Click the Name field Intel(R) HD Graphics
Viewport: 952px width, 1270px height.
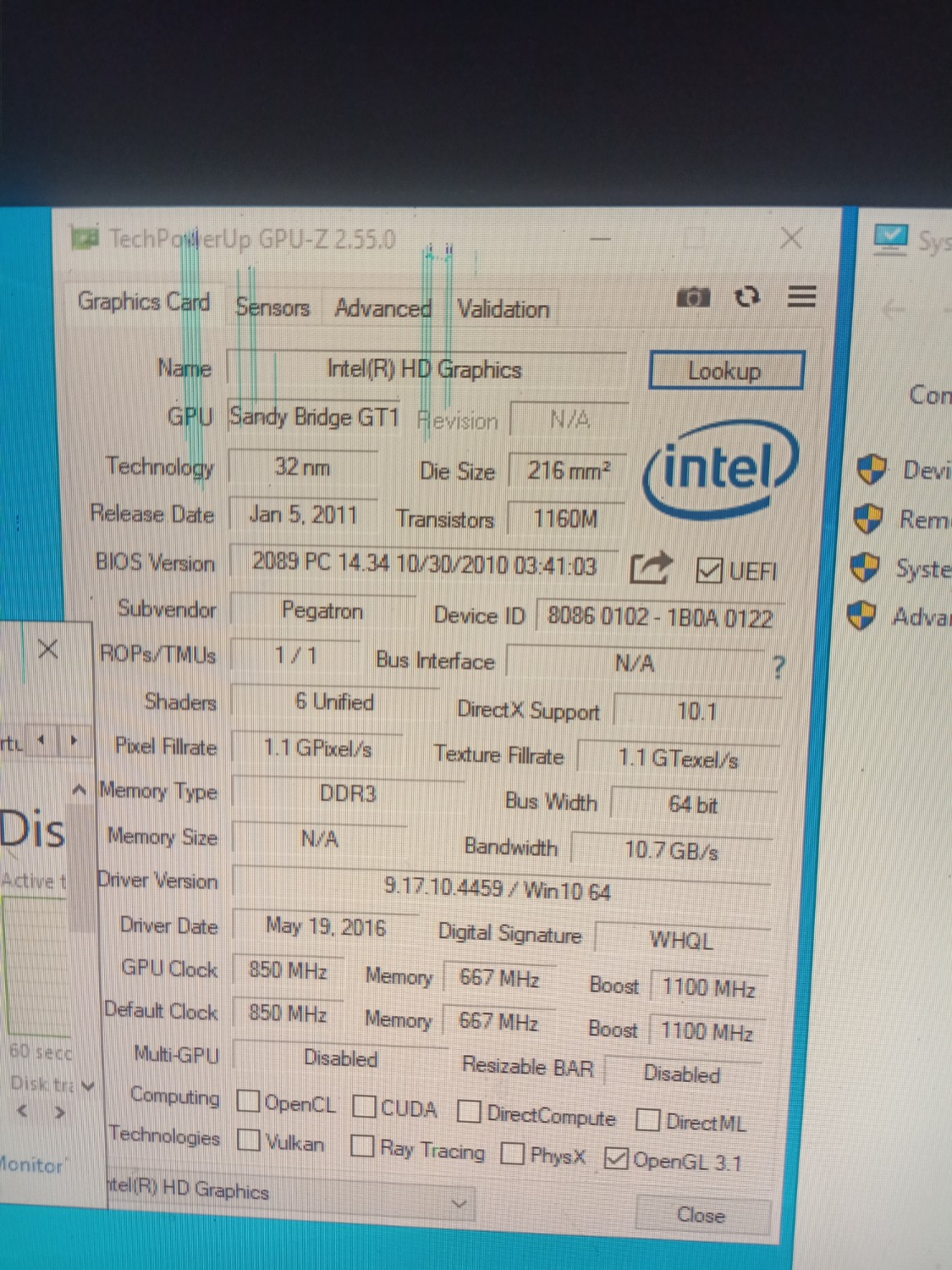(426, 369)
